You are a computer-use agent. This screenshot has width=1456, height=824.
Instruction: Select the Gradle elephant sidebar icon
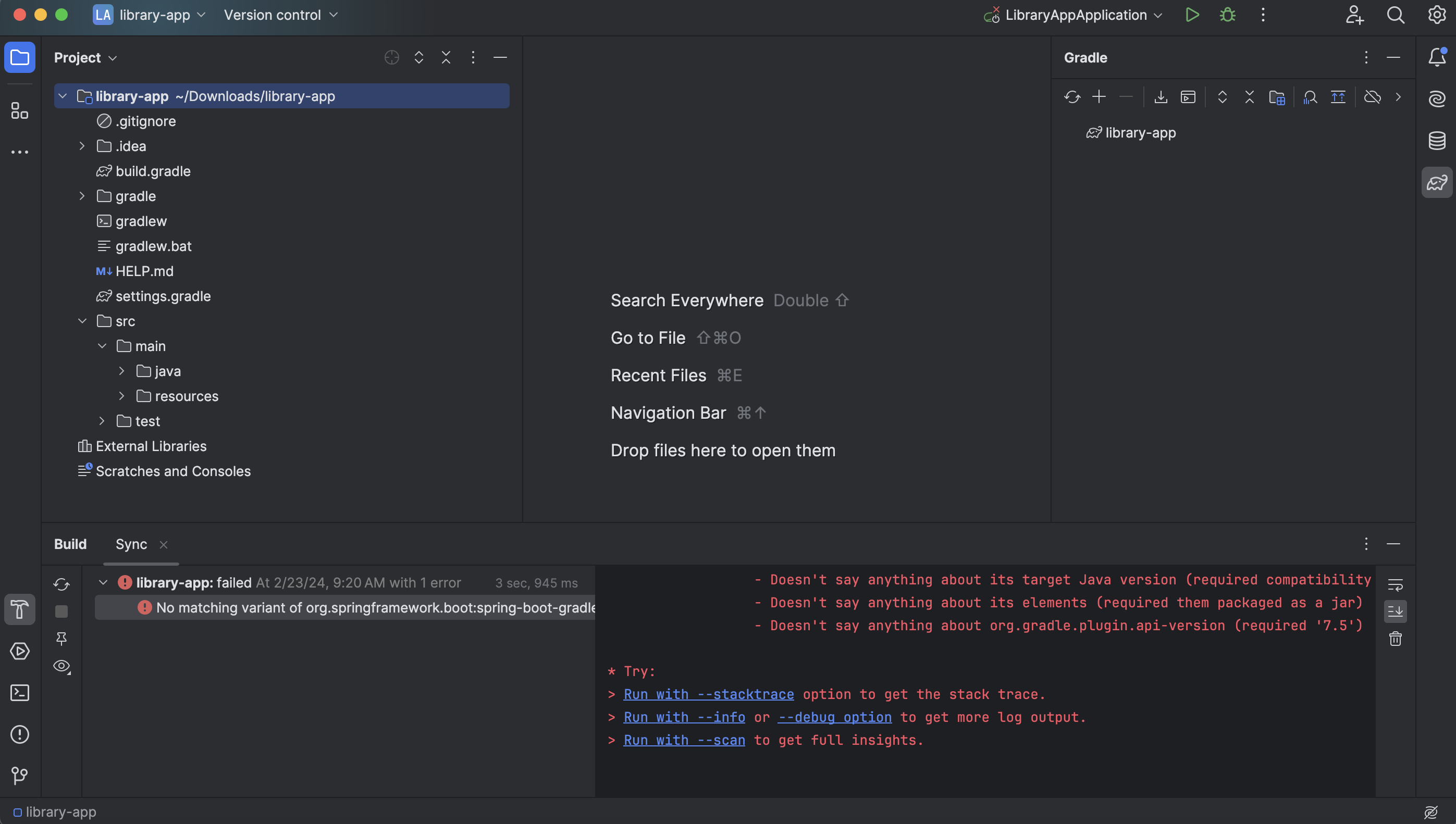click(1437, 182)
